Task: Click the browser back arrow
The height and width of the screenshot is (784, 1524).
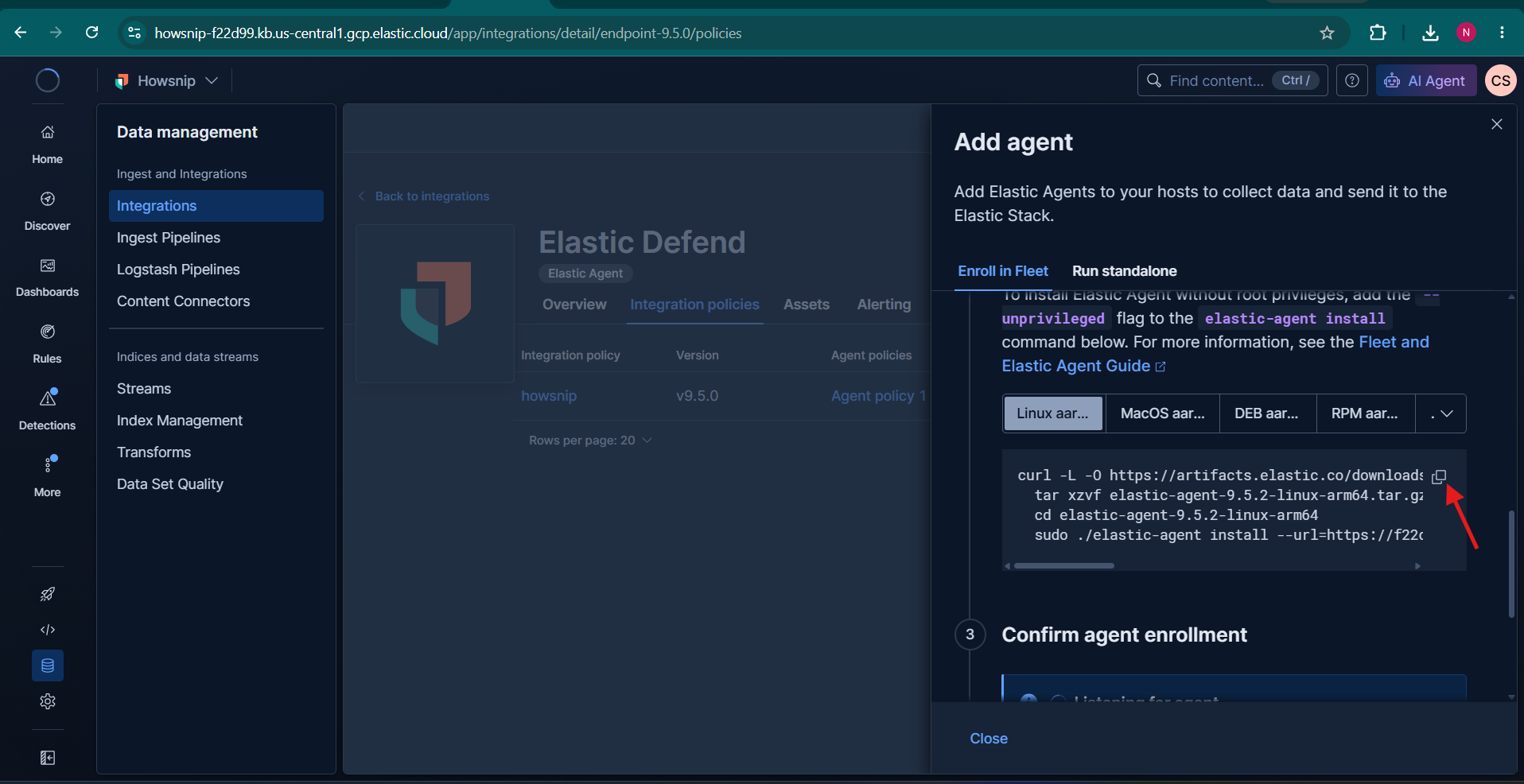Action: [21, 33]
